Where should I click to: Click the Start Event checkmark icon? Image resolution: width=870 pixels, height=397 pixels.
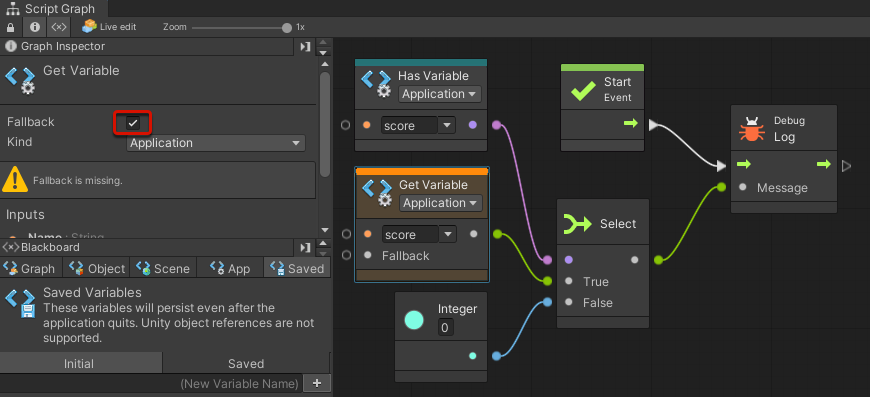pyautogui.click(x=583, y=90)
